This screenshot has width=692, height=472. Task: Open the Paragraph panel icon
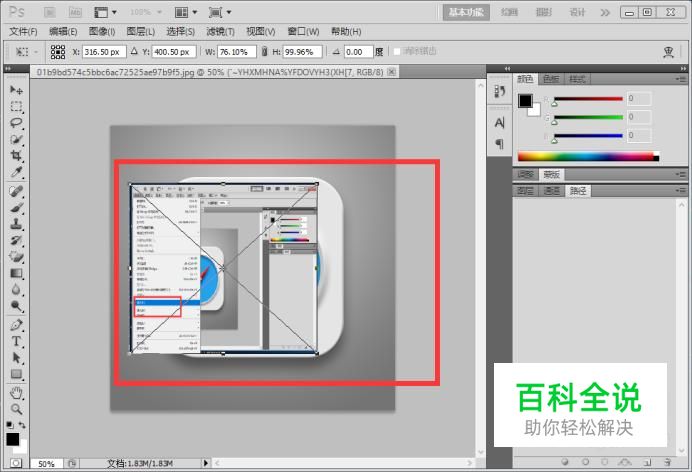click(500, 143)
